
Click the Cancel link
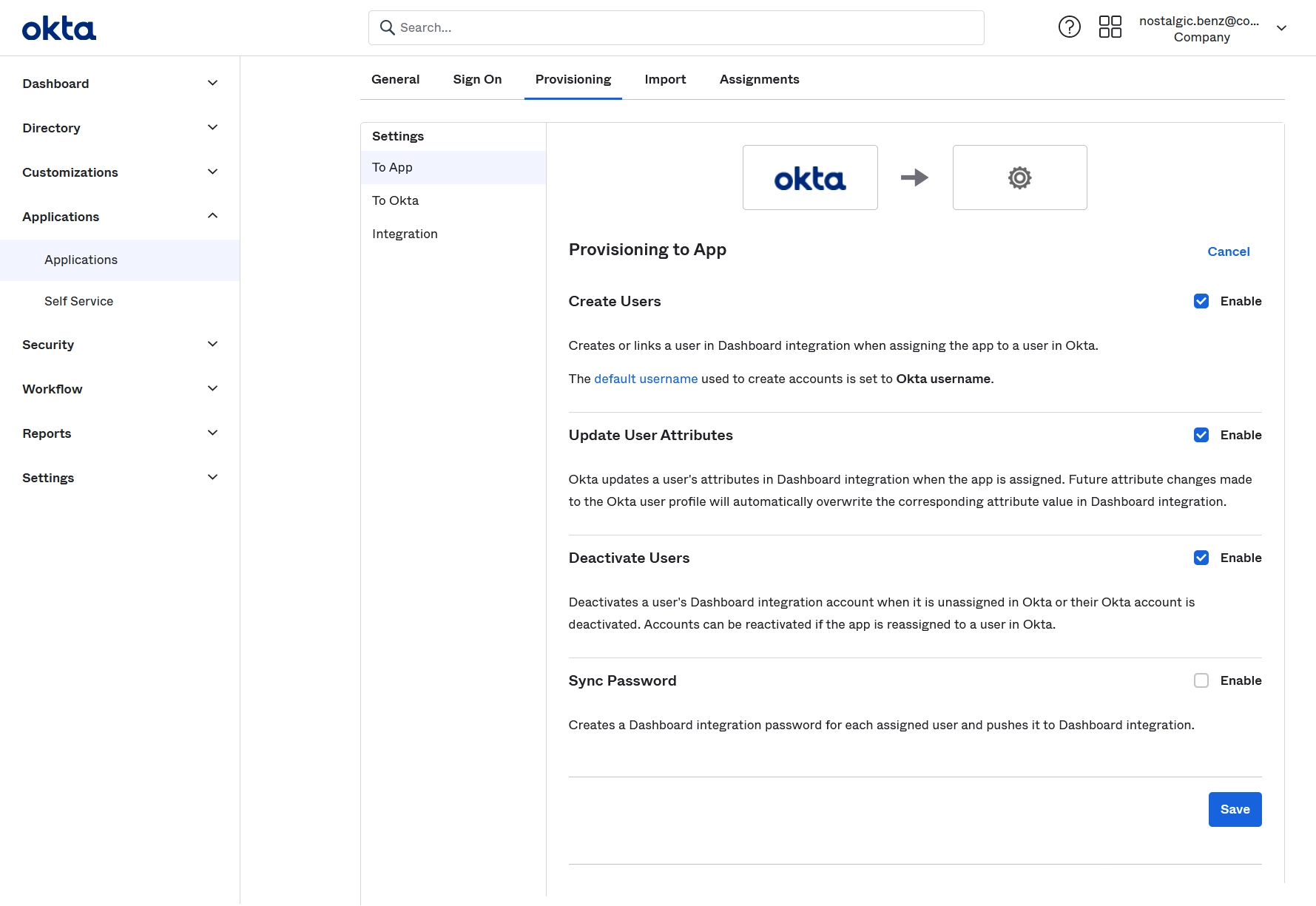1228,251
